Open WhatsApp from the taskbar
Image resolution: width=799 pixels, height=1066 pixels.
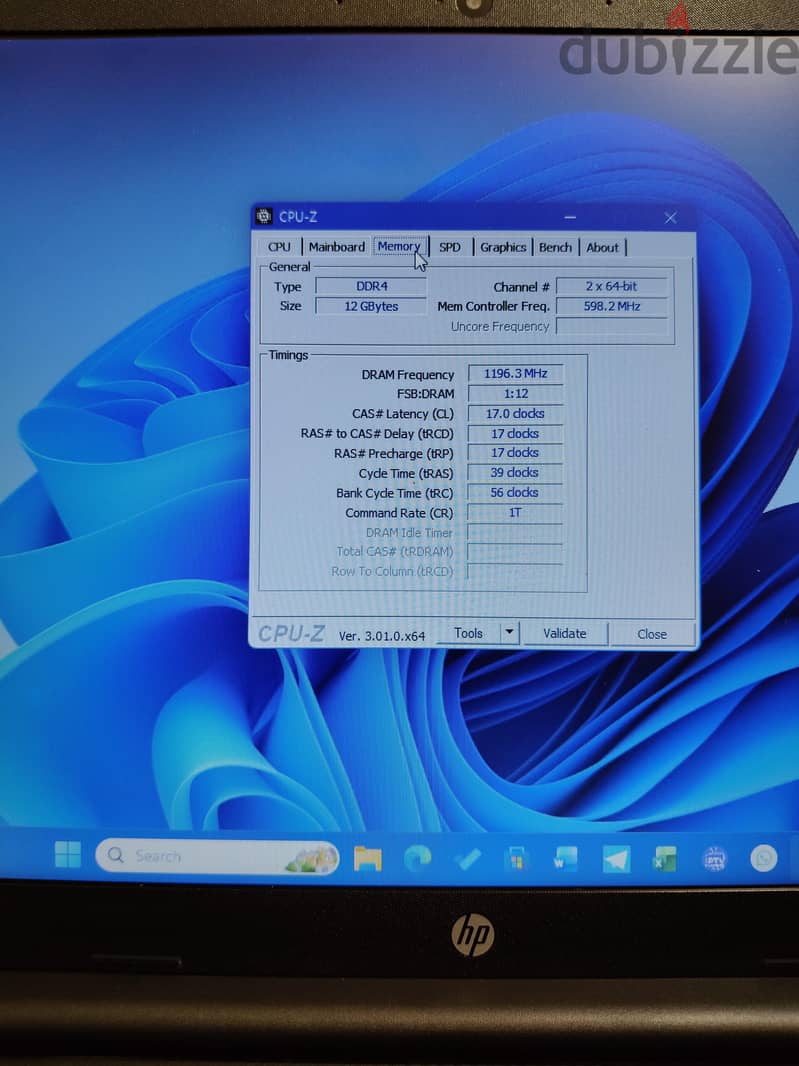[x=764, y=858]
